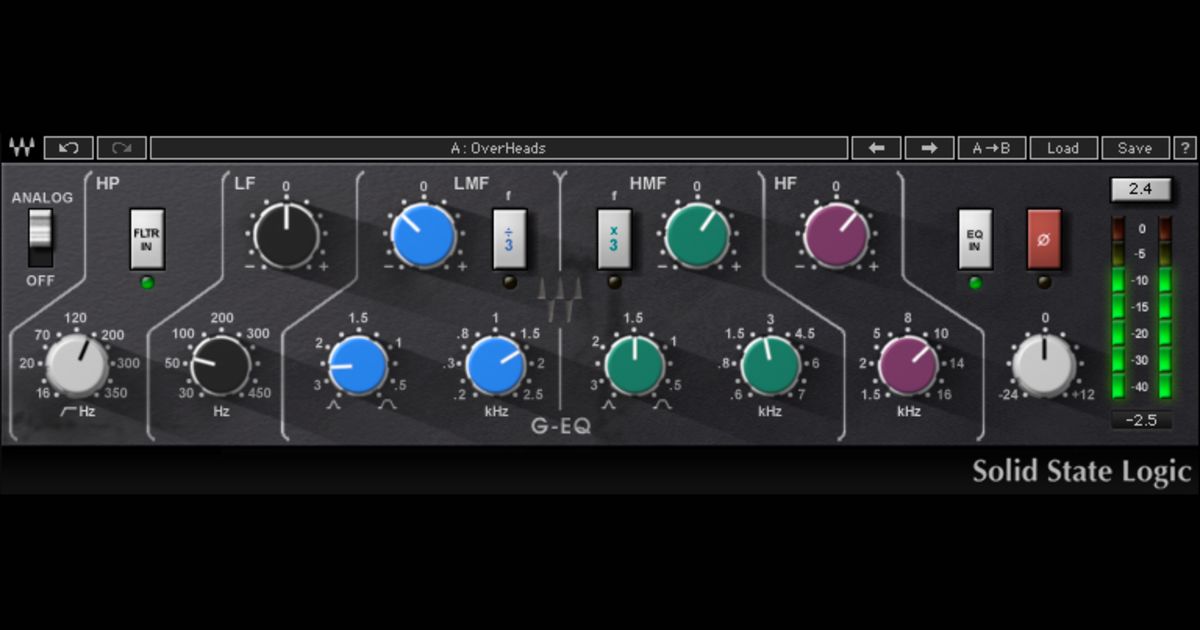Toggle the HMF x3 multiplier button

pos(614,239)
